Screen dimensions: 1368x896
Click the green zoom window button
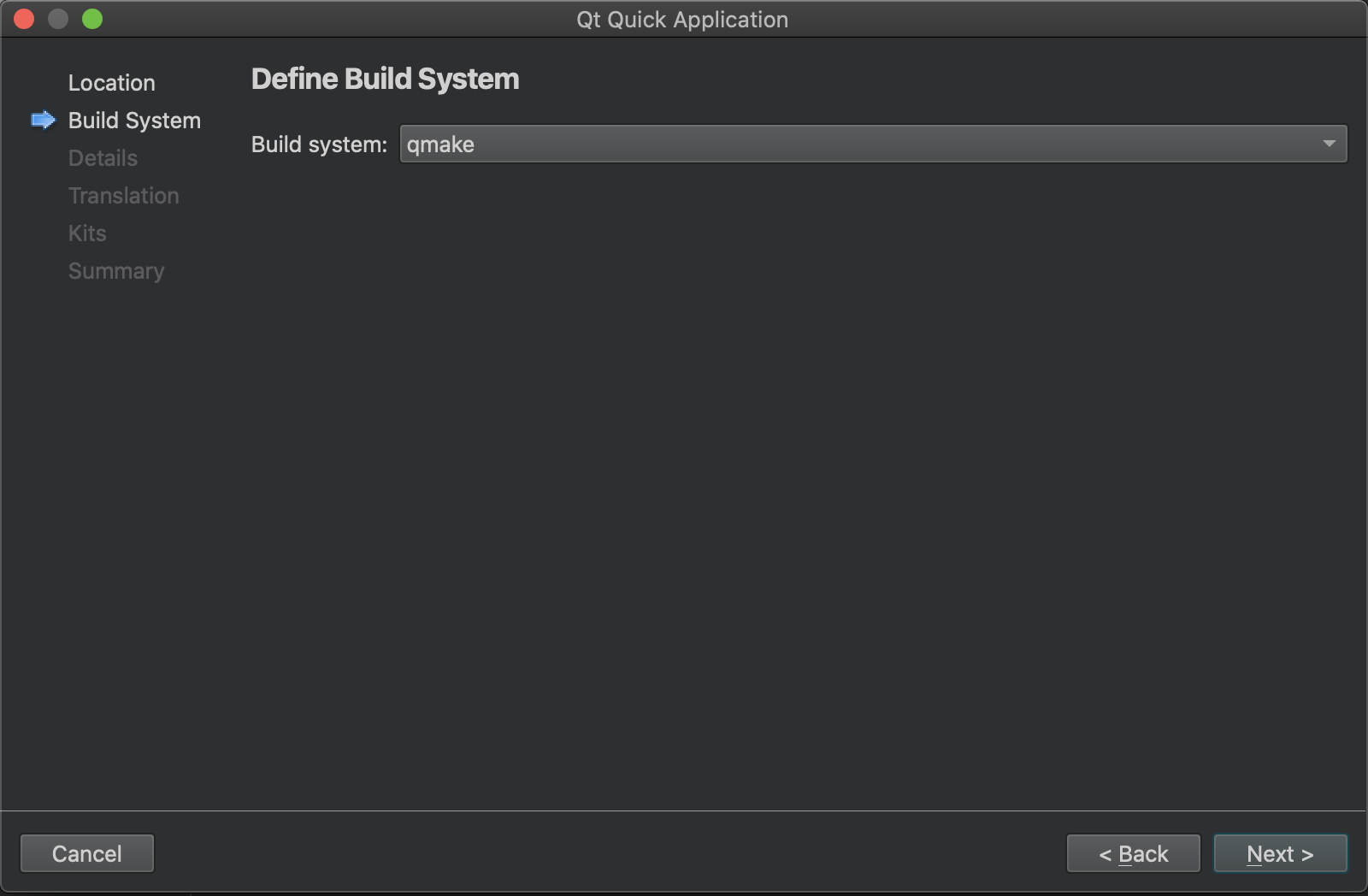click(x=92, y=19)
